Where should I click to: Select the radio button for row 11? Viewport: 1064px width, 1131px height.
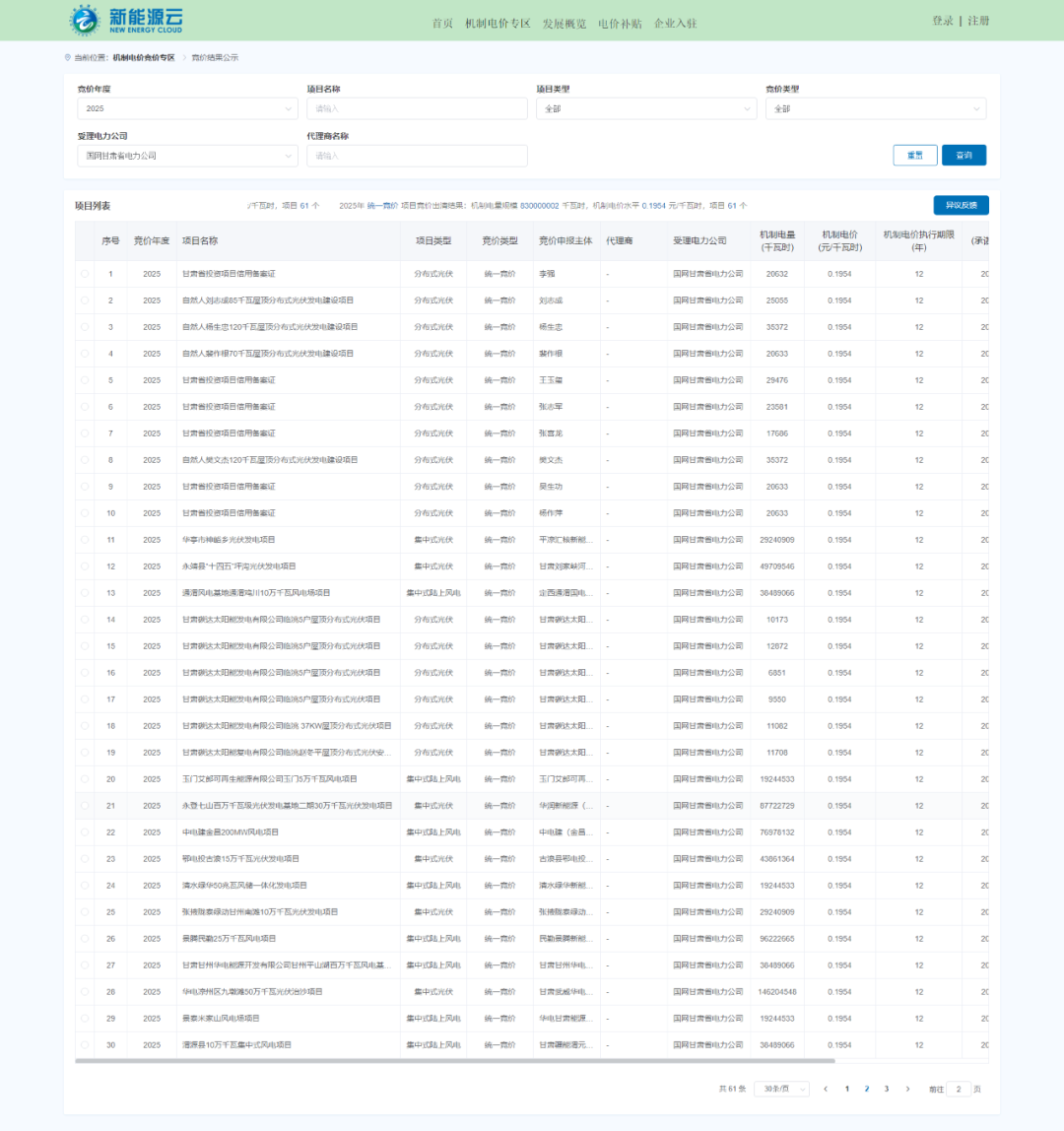(85, 540)
